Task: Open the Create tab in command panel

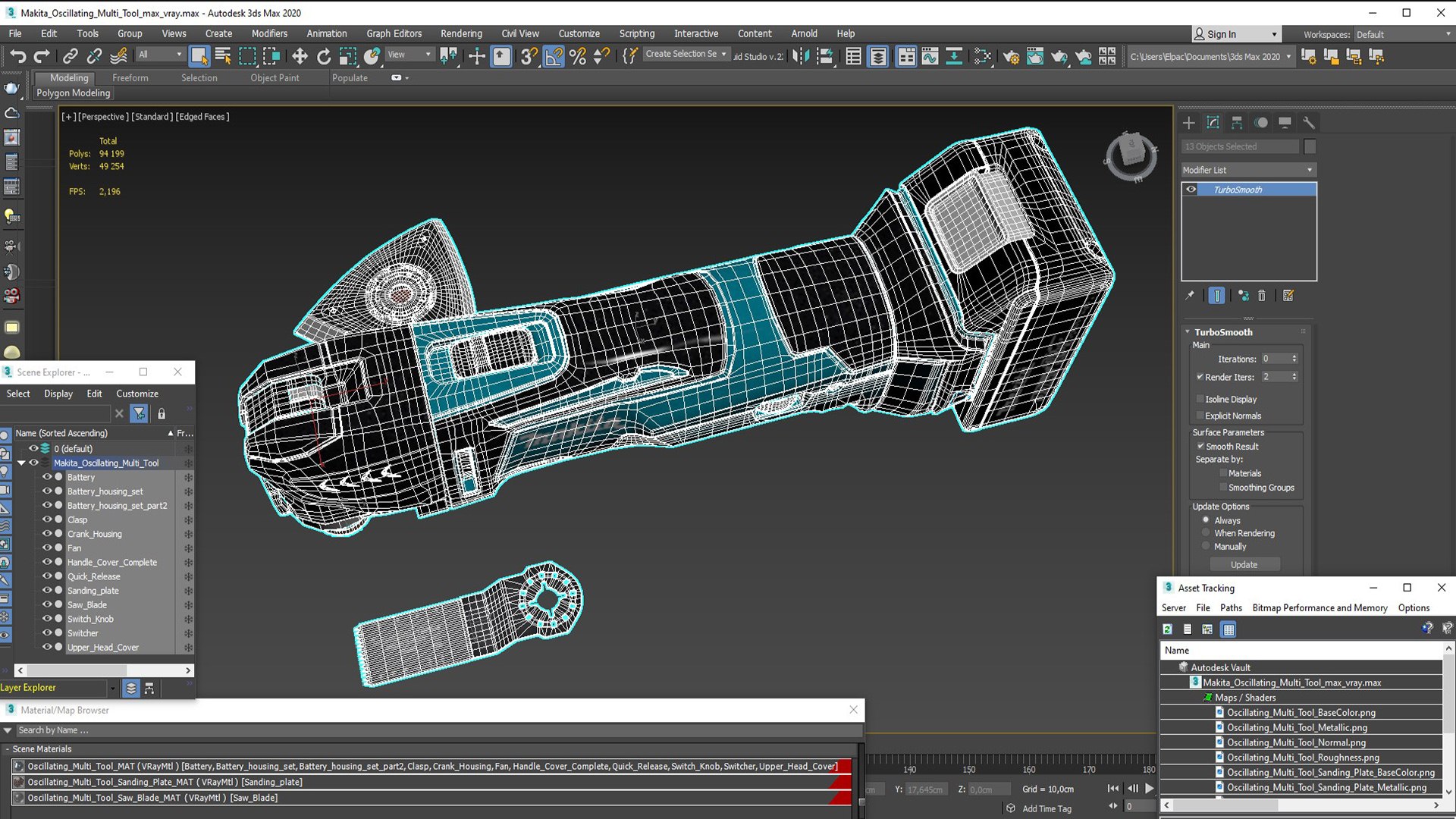Action: pos(1189,123)
